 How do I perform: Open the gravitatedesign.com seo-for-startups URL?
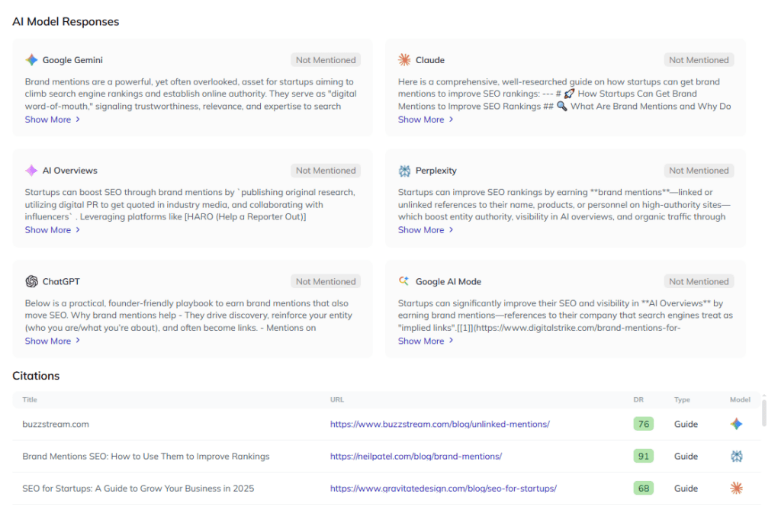[x=443, y=489]
